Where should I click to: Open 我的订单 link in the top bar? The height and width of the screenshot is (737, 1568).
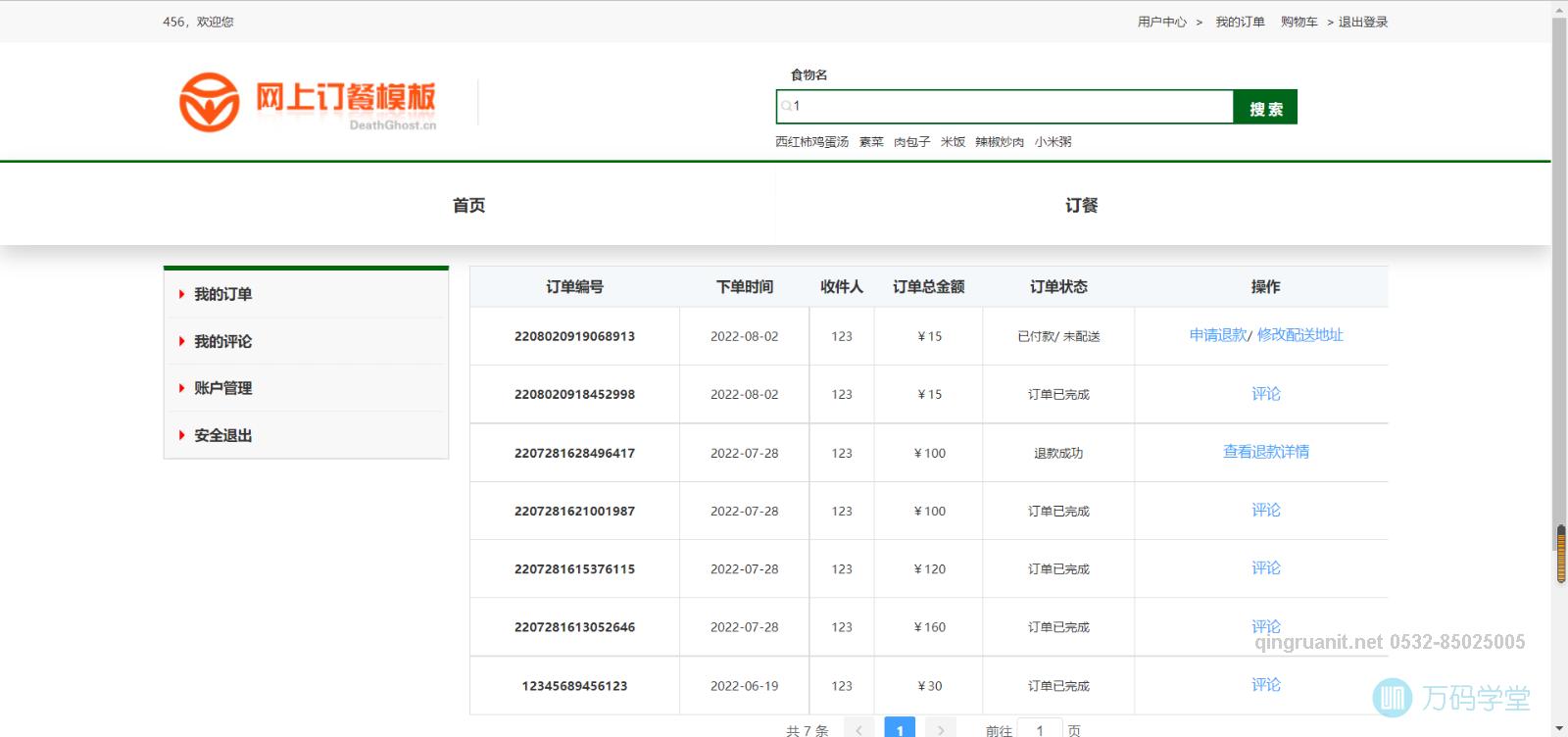click(1240, 22)
